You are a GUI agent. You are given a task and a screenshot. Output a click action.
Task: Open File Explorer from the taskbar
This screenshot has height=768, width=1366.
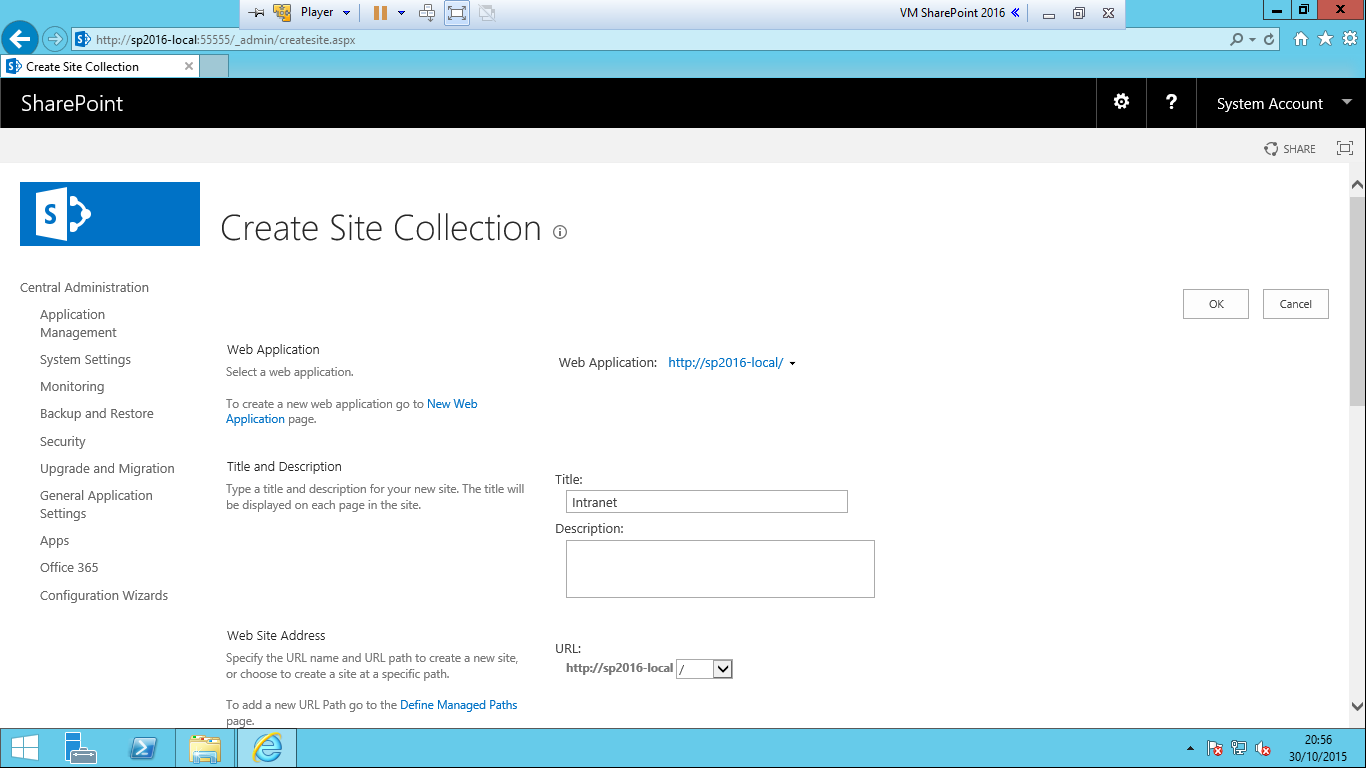point(205,748)
